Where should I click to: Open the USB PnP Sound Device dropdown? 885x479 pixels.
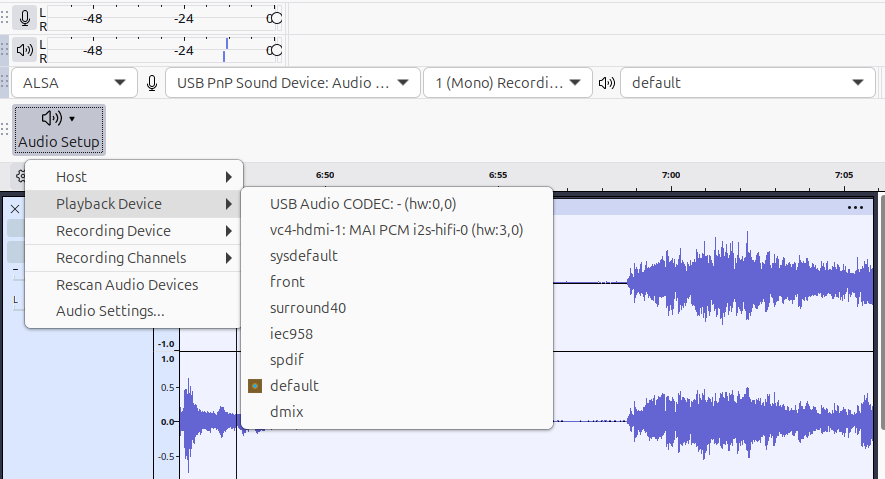click(292, 83)
